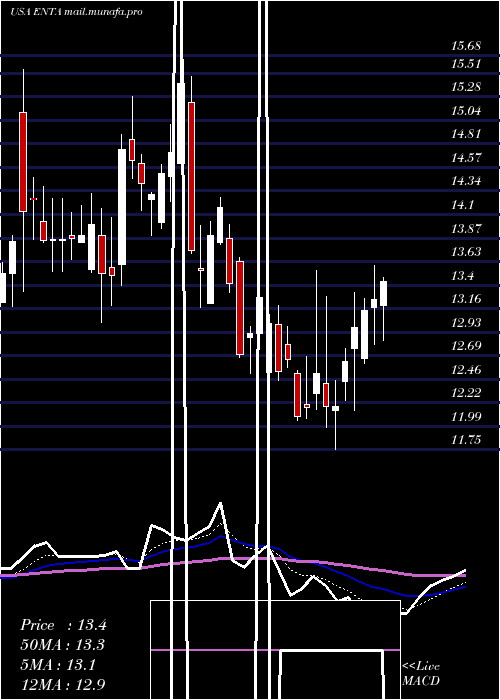The image size is (500, 700).
Task: Select the 14.1 price level label
Action: 462,205
